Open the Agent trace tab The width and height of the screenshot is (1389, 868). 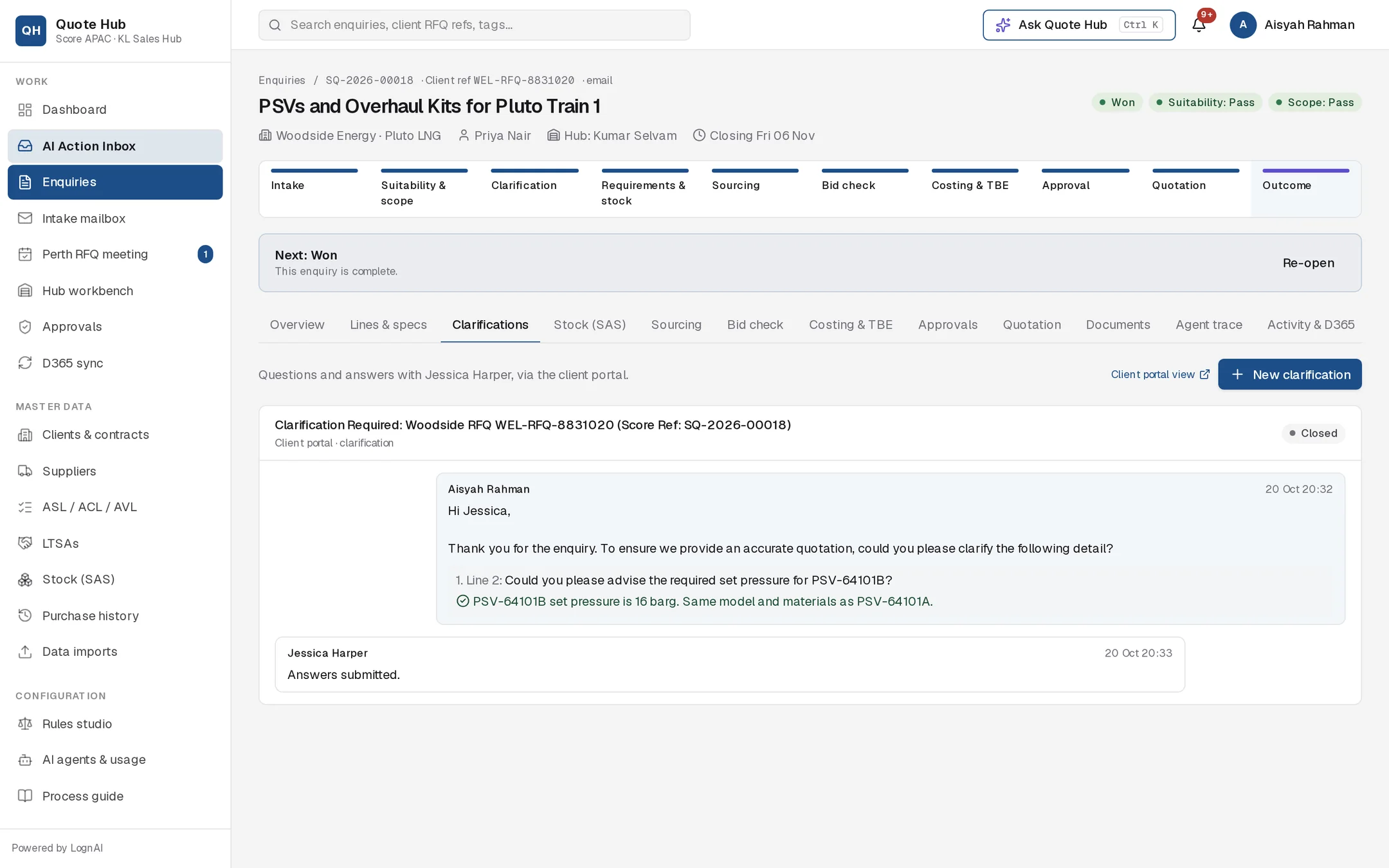pos(1209,325)
